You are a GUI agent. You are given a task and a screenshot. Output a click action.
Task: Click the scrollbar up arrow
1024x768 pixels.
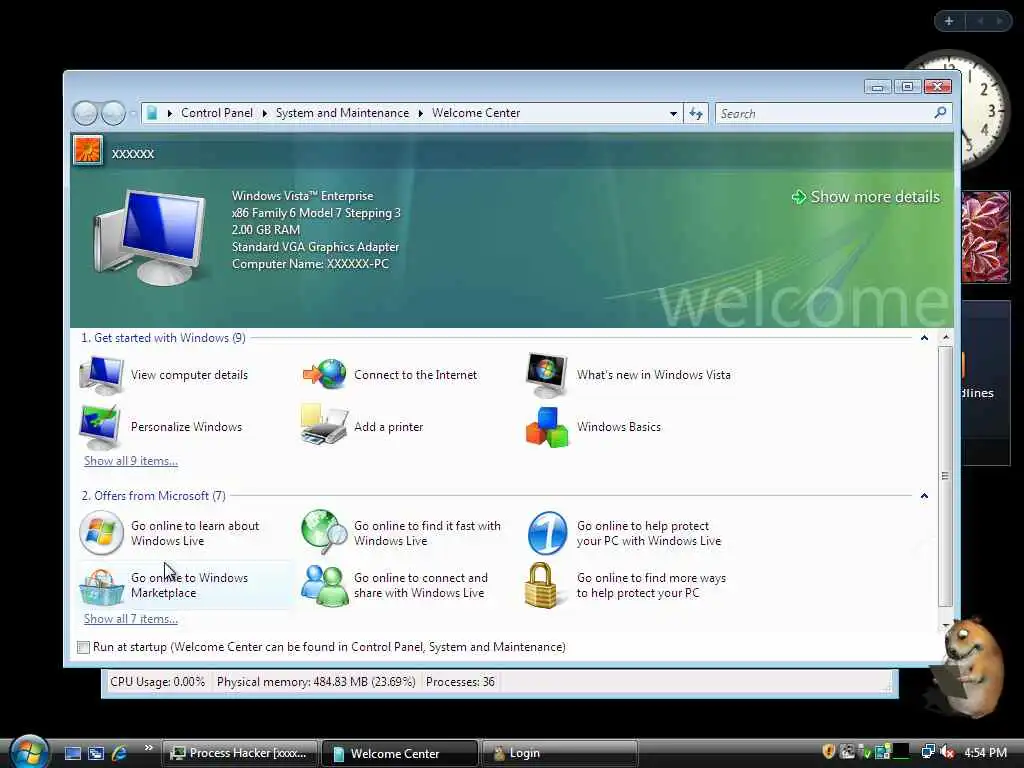point(946,338)
